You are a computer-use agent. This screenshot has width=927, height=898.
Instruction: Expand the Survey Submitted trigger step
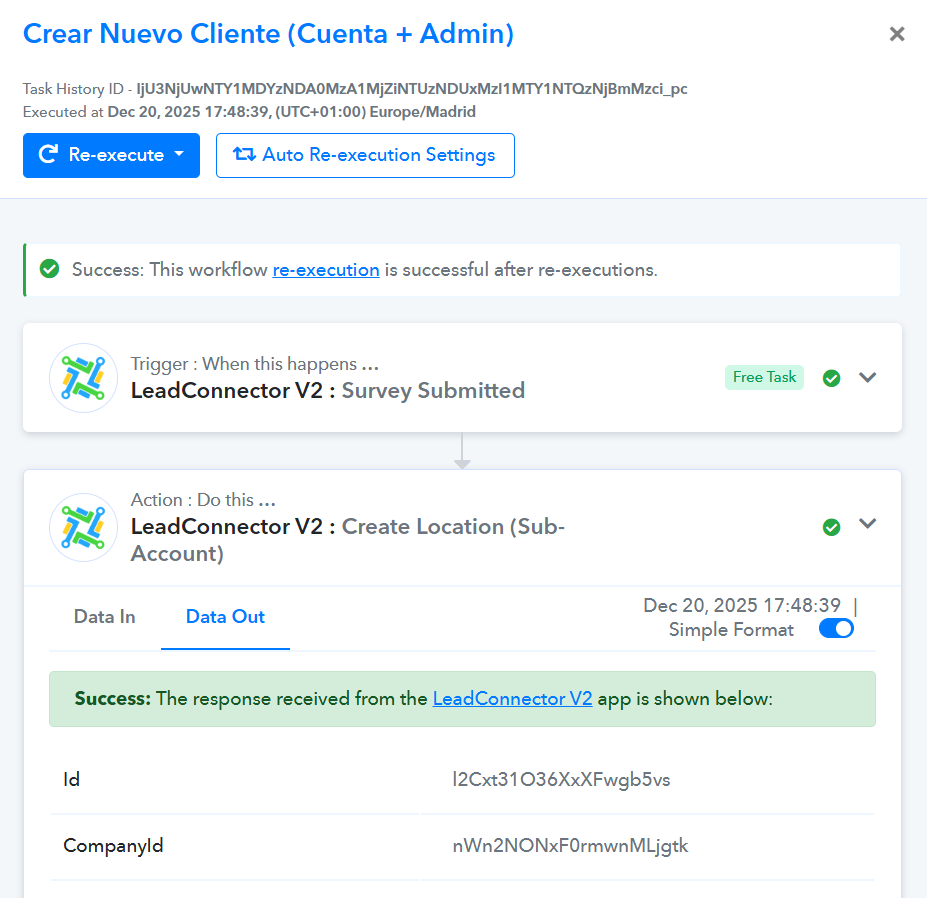tap(867, 377)
